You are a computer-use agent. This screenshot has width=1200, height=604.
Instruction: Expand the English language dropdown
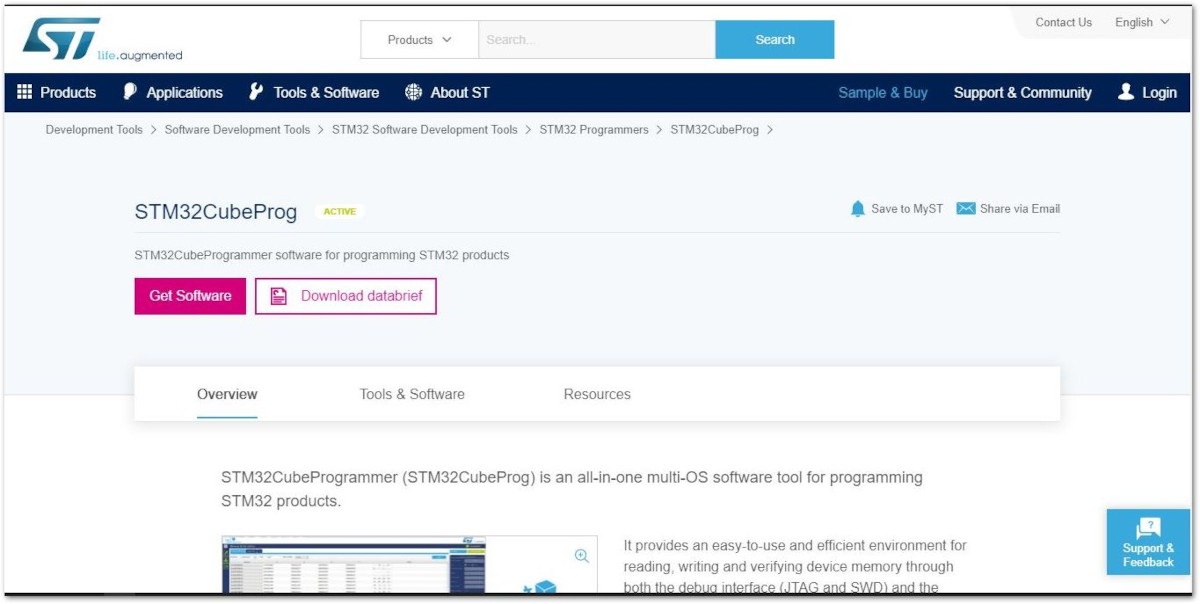(x=1142, y=22)
